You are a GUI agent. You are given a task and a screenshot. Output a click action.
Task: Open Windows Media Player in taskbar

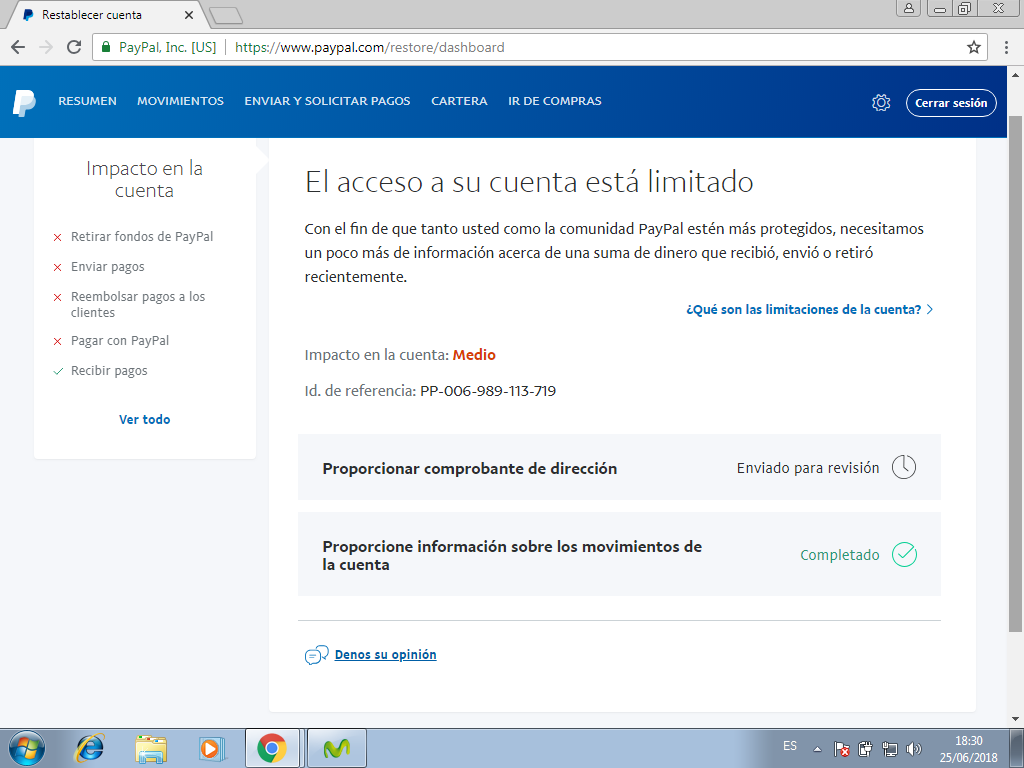212,748
